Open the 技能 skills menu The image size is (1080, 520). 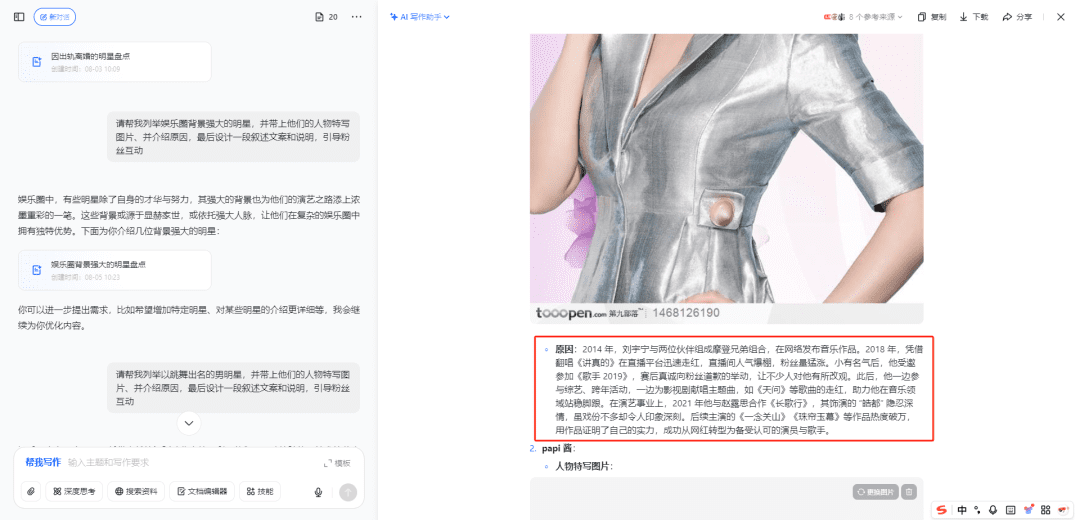pyautogui.click(x=260, y=491)
